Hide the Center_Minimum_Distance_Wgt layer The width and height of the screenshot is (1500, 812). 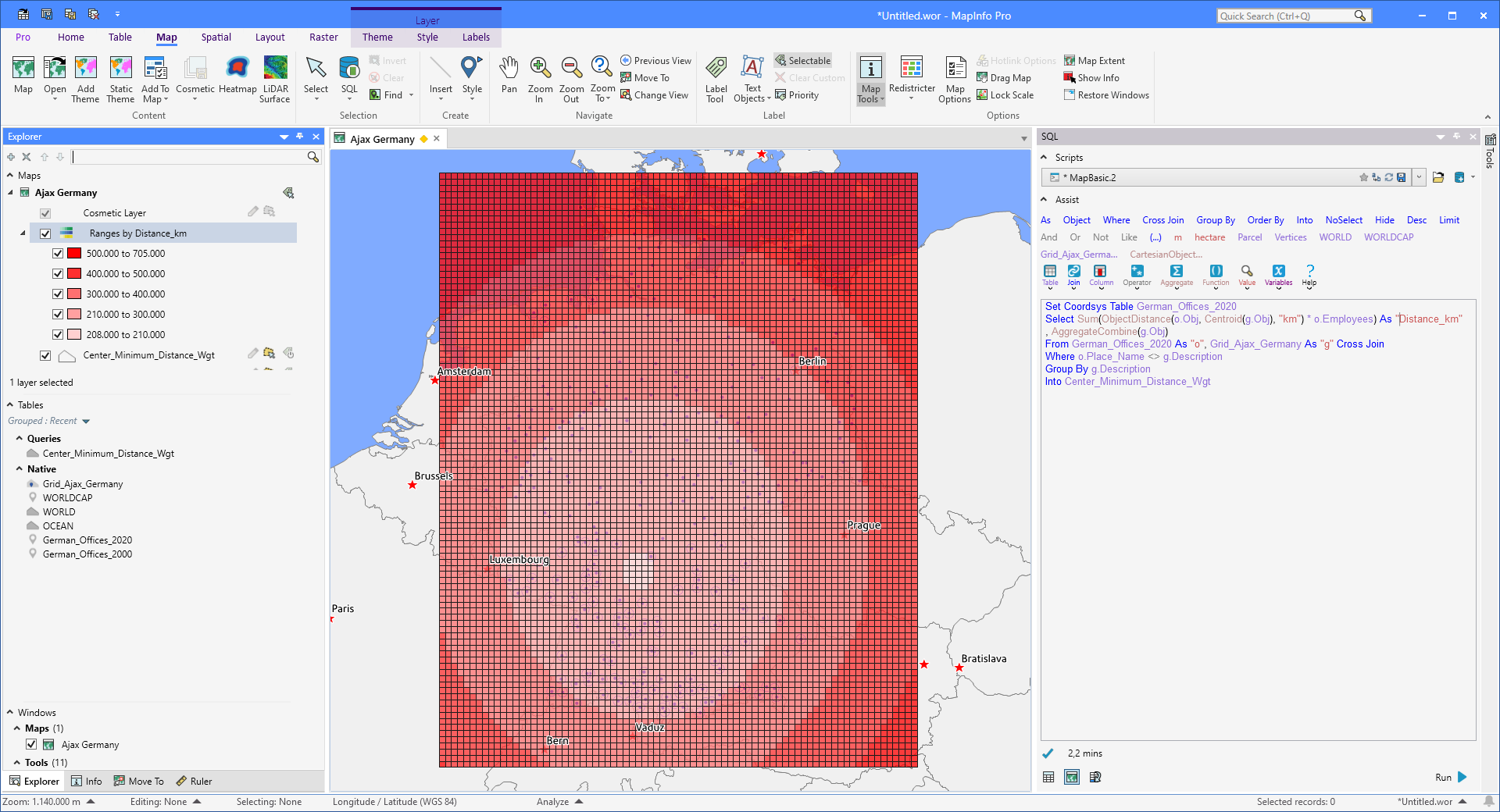(x=45, y=355)
